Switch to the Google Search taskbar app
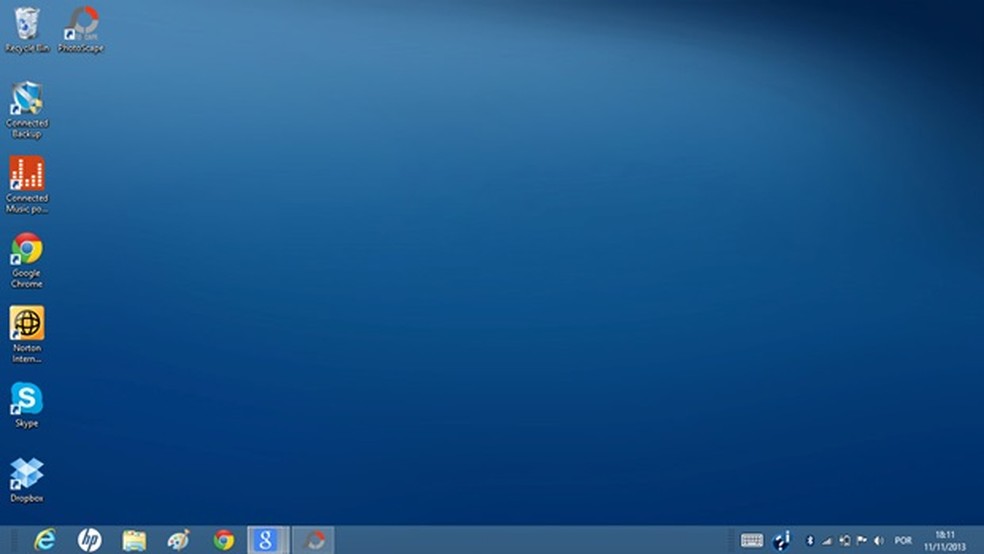 click(269, 540)
